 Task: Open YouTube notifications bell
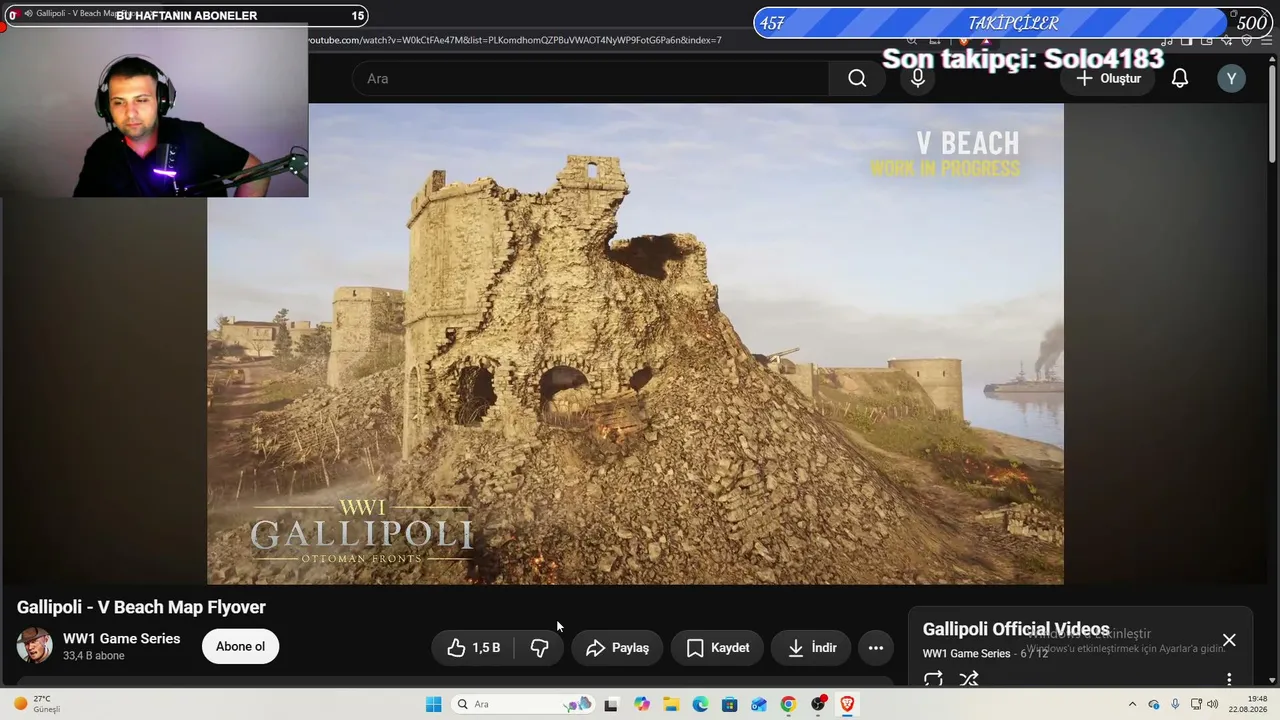tap(1180, 79)
